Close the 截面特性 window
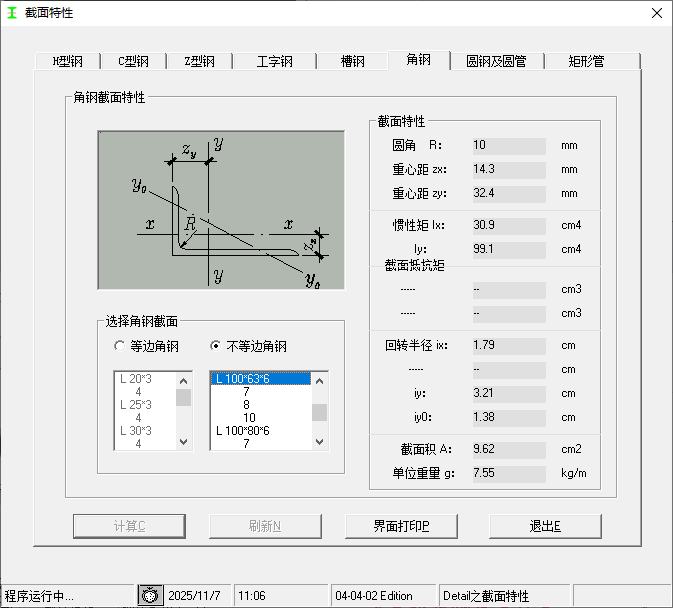This screenshot has height=608, width=673. click(657, 13)
